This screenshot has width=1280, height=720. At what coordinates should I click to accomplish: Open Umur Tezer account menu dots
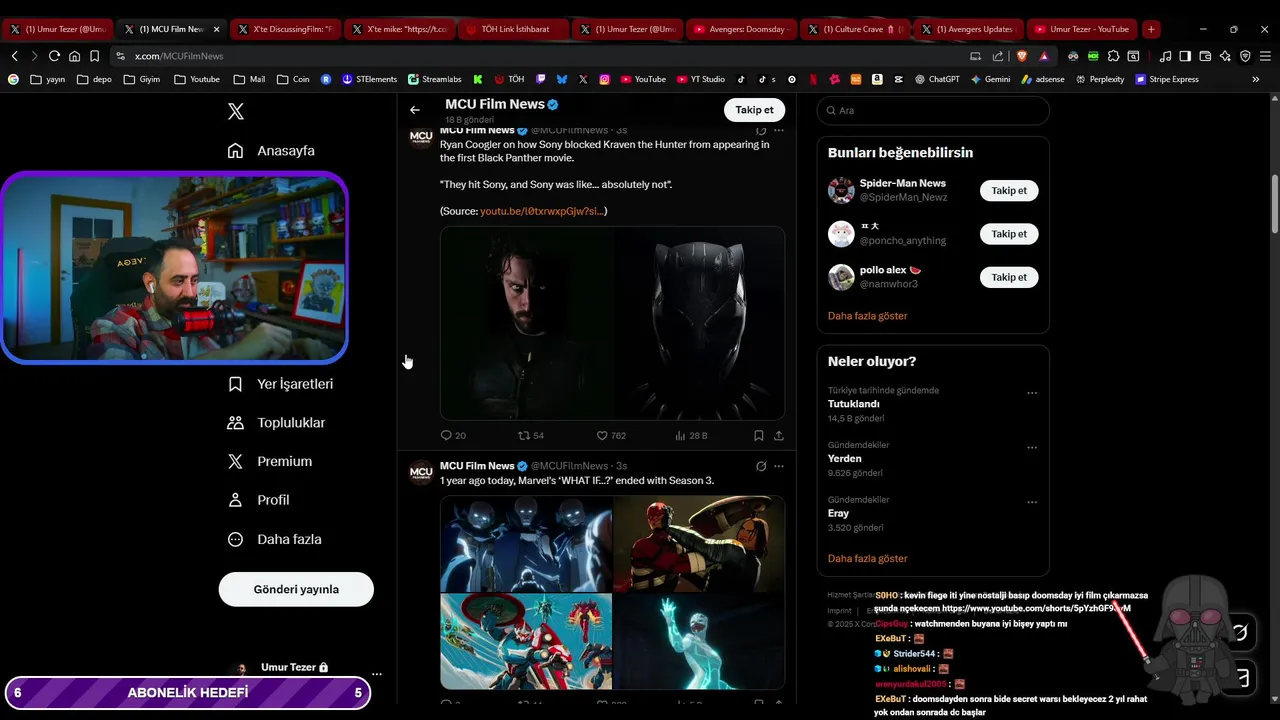(376, 674)
